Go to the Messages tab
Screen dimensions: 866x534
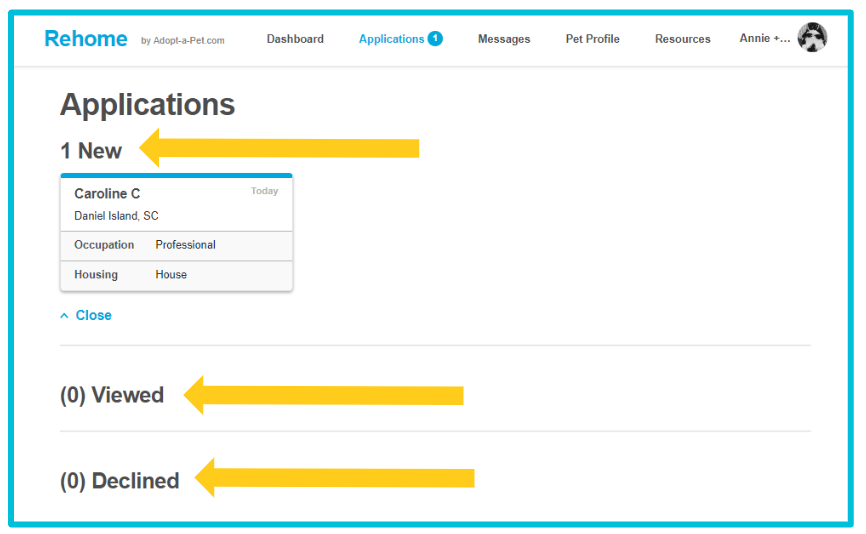[x=504, y=39]
